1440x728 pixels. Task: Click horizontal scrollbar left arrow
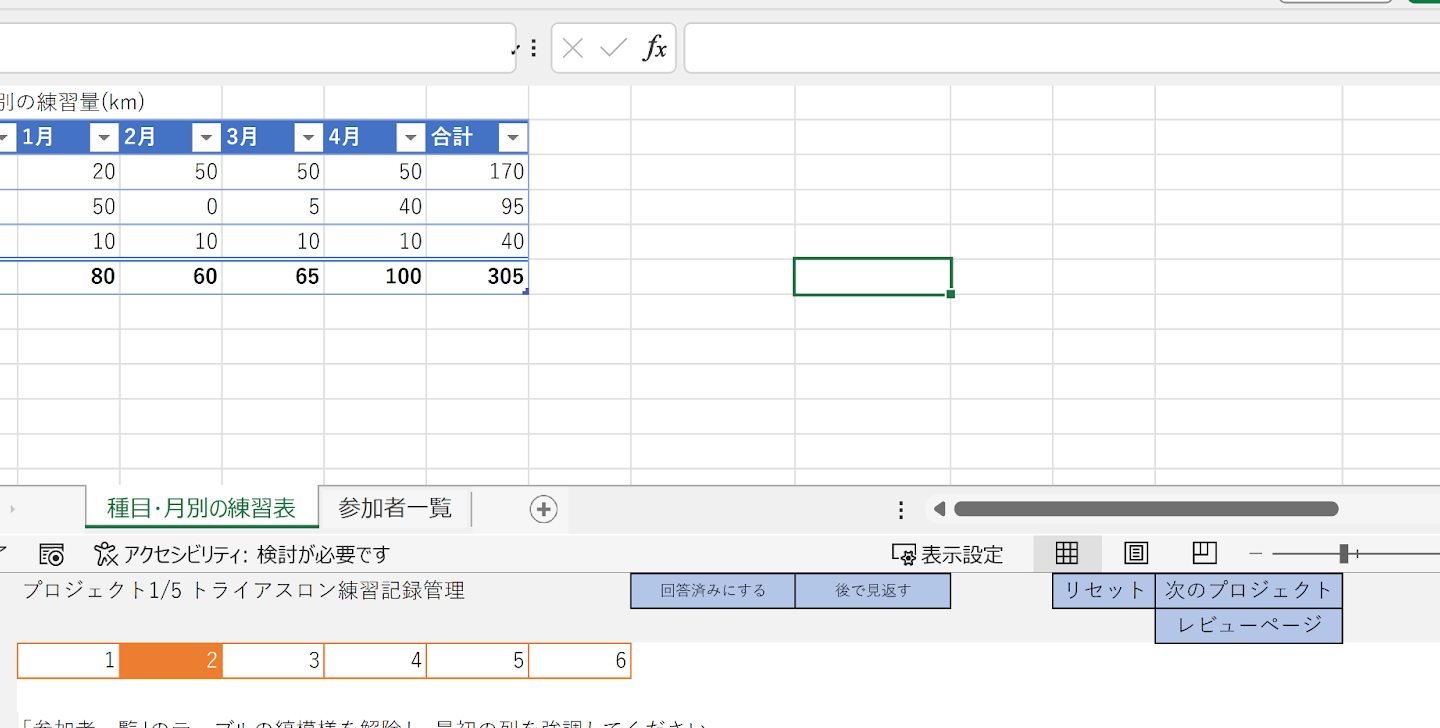tap(939, 509)
